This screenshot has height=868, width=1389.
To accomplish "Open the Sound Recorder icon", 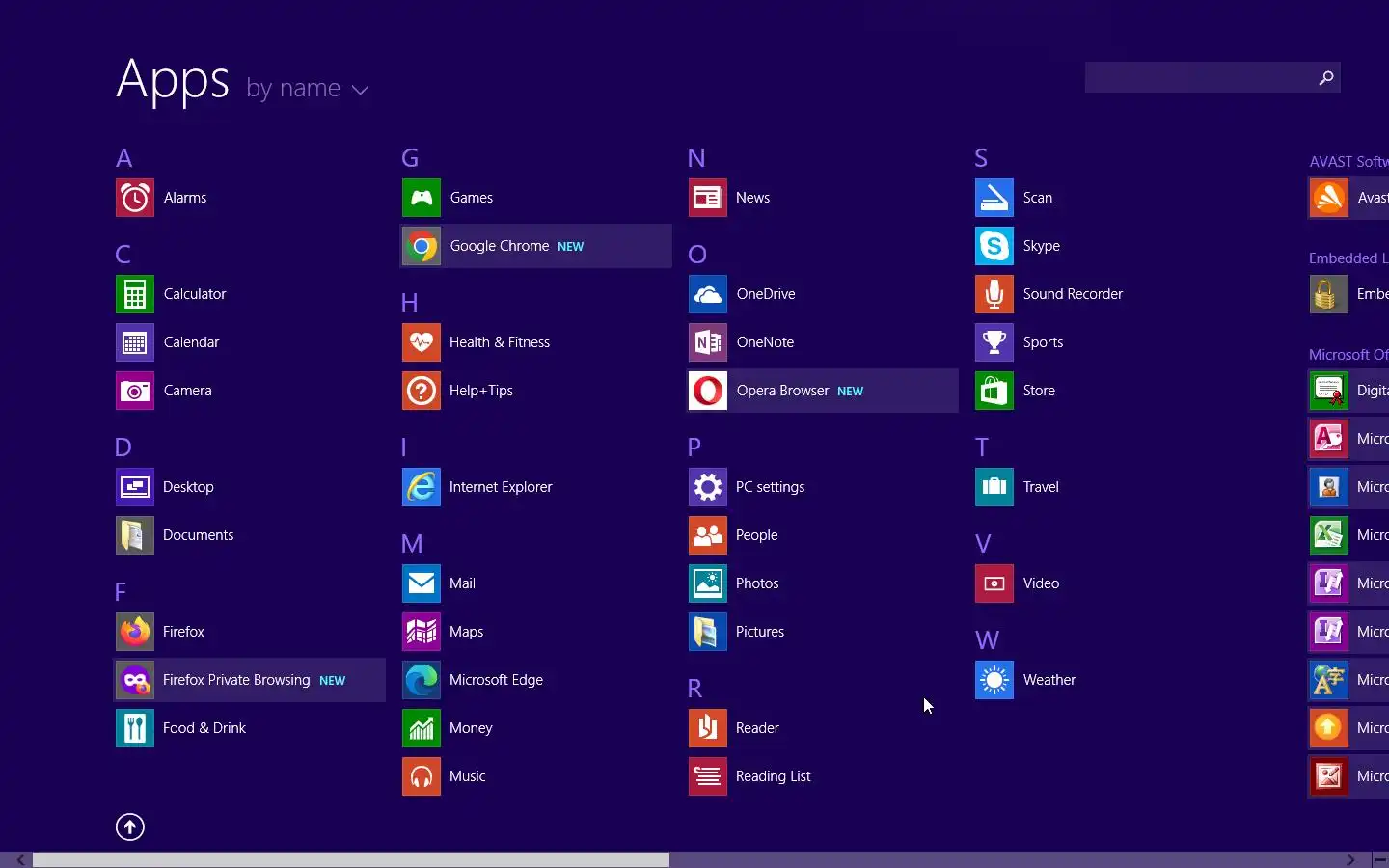I will tap(994, 294).
